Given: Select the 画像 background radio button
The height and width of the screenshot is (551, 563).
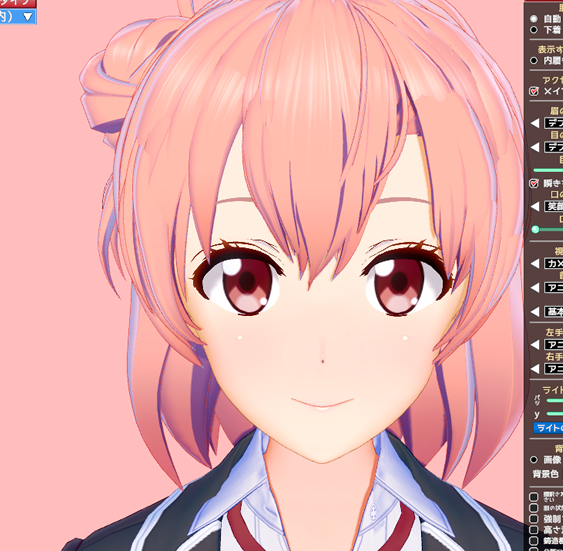Looking at the screenshot, I should point(534,460).
